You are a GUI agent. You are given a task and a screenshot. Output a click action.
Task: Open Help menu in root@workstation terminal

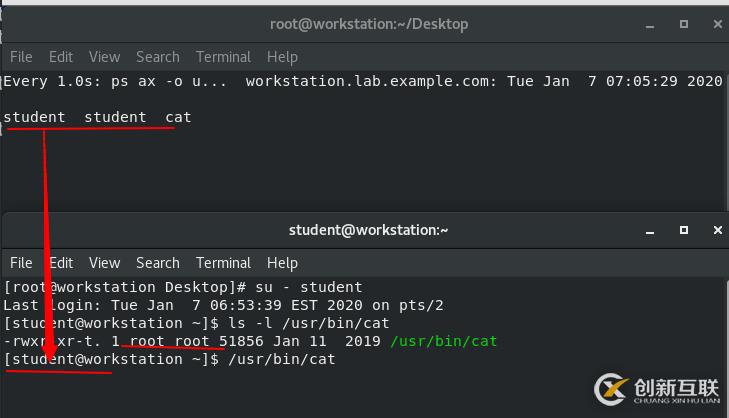pyautogui.click(x=282, y=57)
